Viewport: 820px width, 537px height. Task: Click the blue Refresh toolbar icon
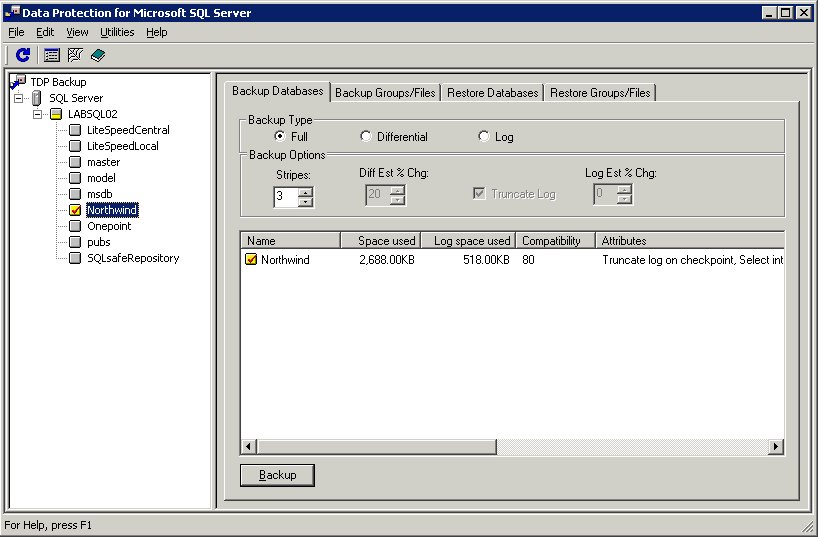point(23,55)
